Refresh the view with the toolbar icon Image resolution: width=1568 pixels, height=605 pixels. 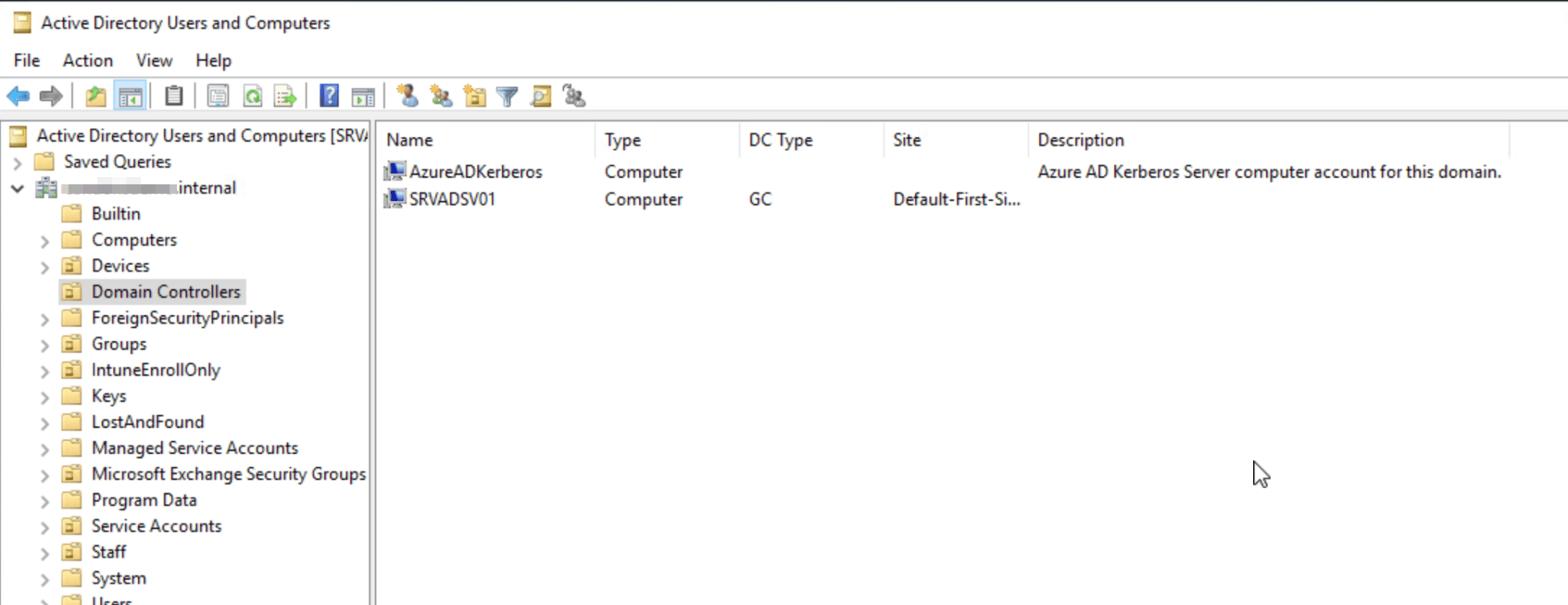(x=252, y=97)
